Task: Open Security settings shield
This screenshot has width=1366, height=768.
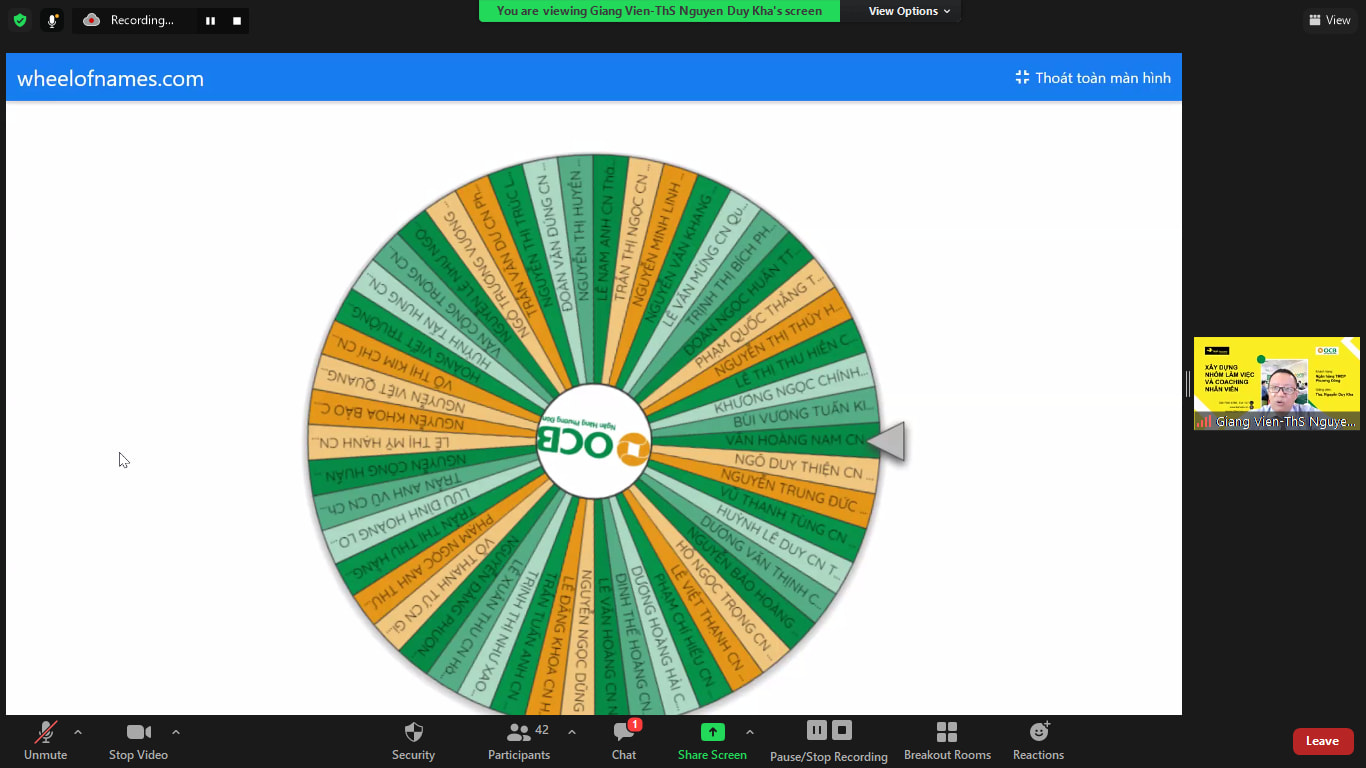Action: pos(413,741)
